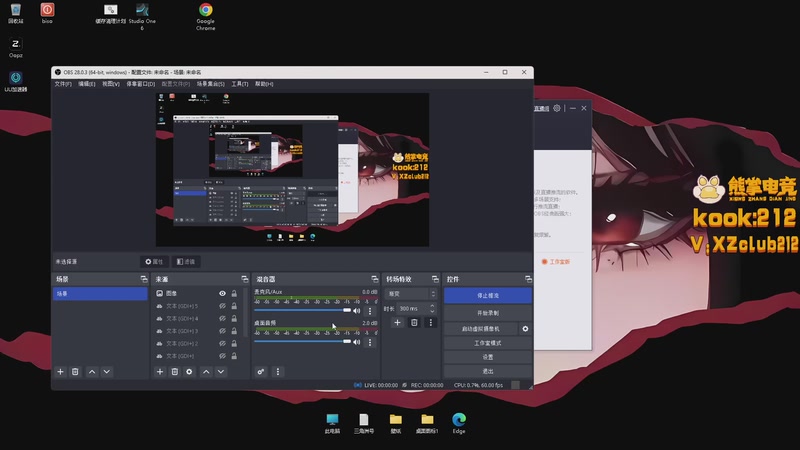Undock the Sources panel
Screen dimensions: 800x450
pyautogui.click(x=244, y=279)
